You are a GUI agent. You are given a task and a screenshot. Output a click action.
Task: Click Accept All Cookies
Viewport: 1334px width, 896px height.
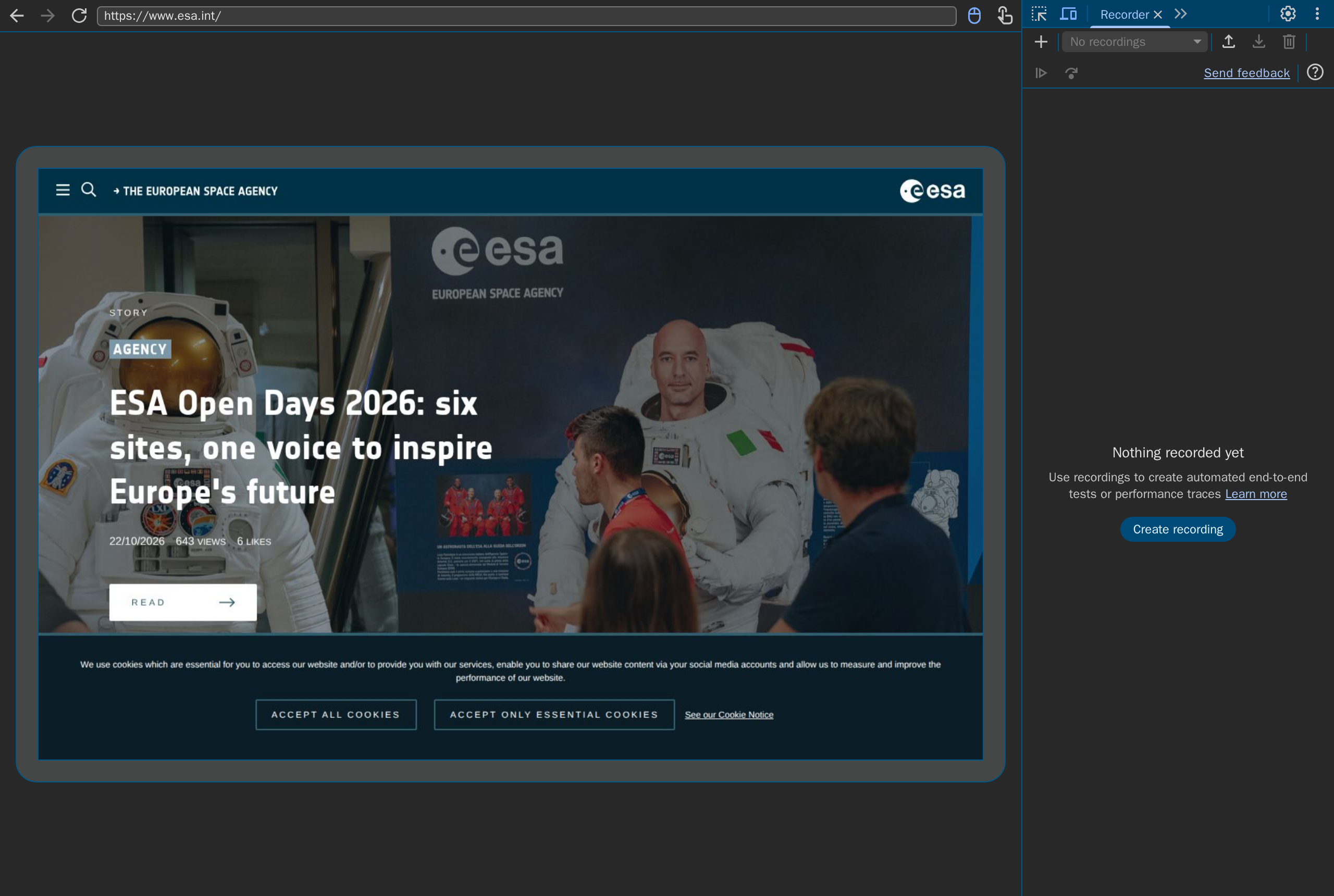click(x=336, y=715)
